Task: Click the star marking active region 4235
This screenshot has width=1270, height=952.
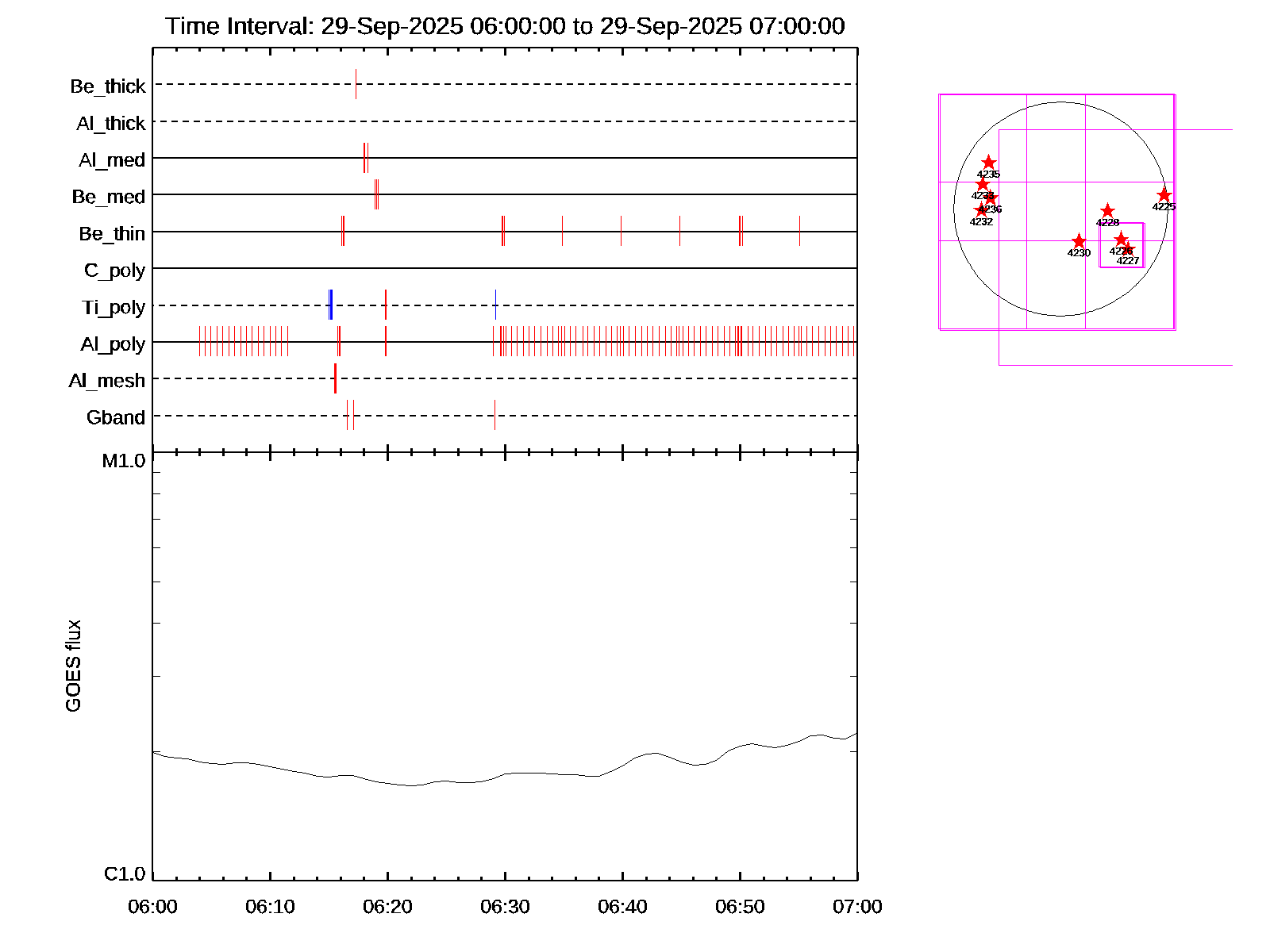Action: coord(988,163)
